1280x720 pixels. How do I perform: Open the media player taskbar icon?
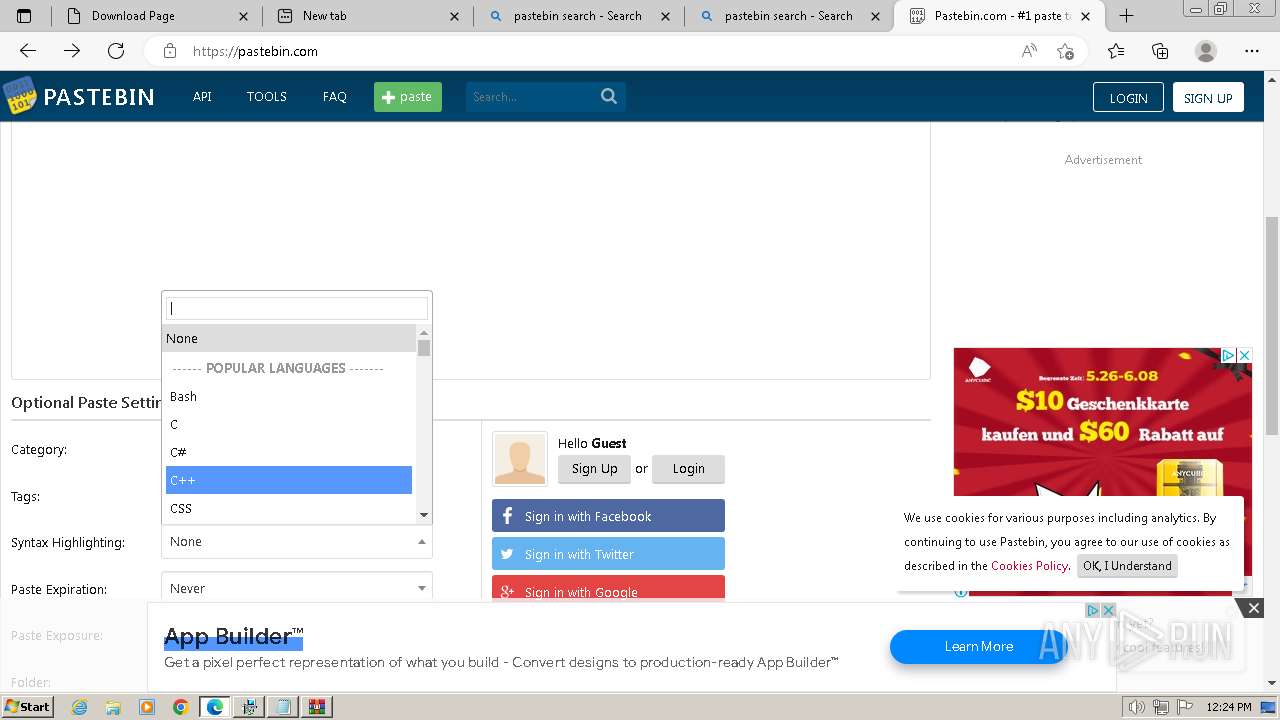coord(147,707)
